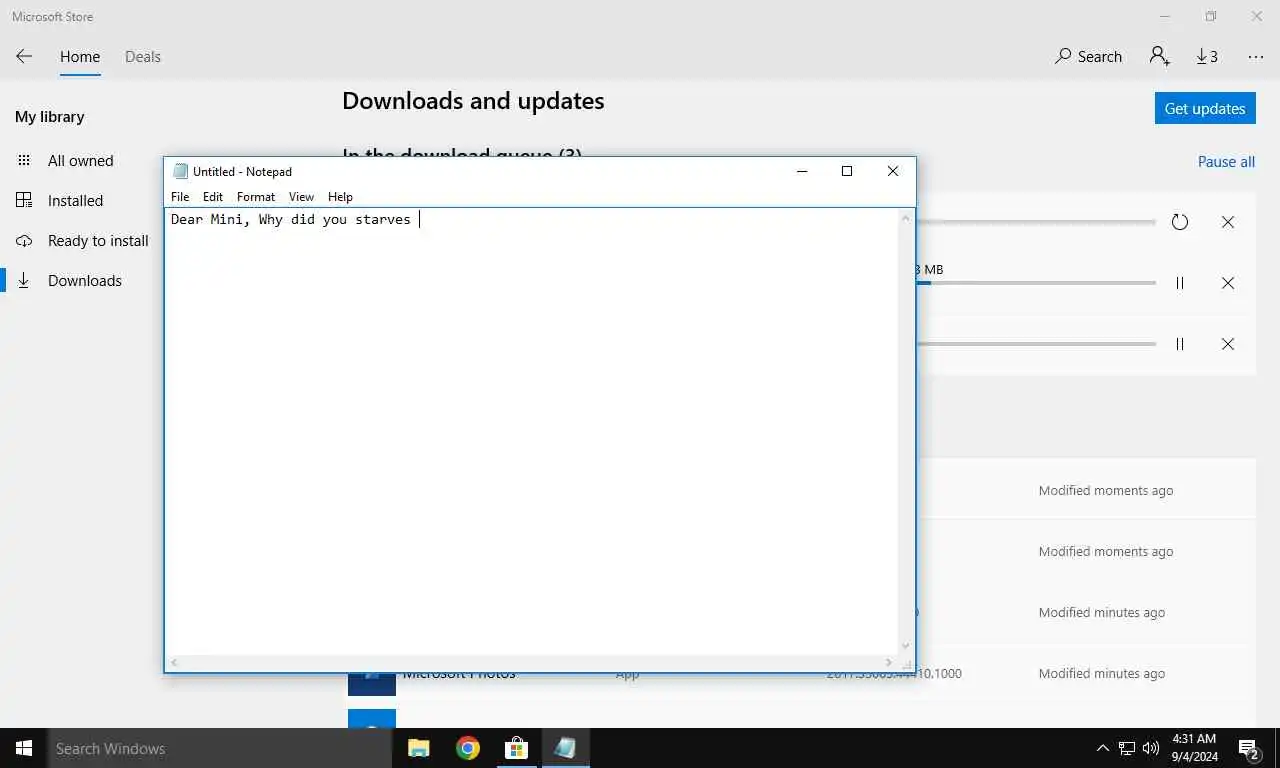
Task: Click the Search Windows taskbar box
Action: point(220,748)
